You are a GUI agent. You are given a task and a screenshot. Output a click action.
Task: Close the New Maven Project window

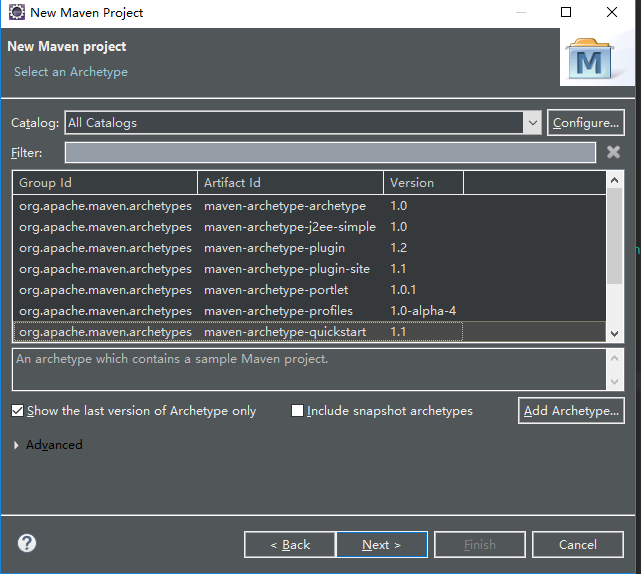coord(612,12)
